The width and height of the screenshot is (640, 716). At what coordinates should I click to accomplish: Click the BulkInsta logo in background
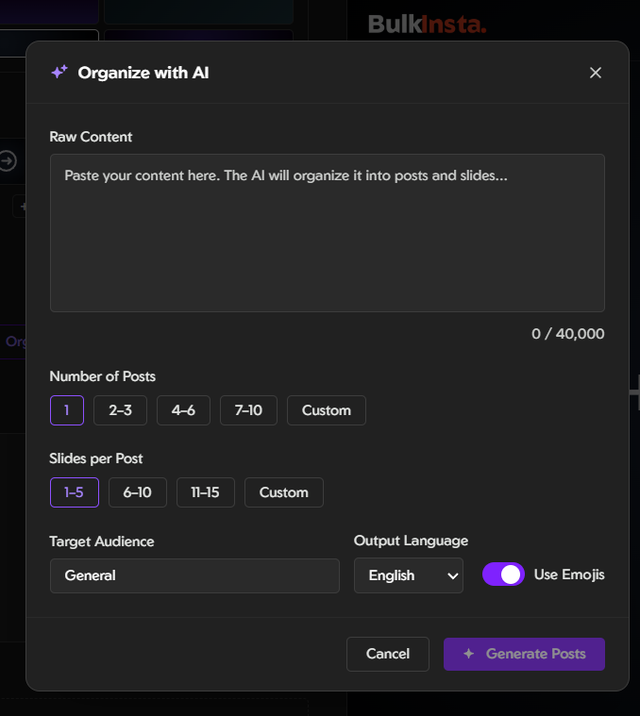tap(427, 24)
